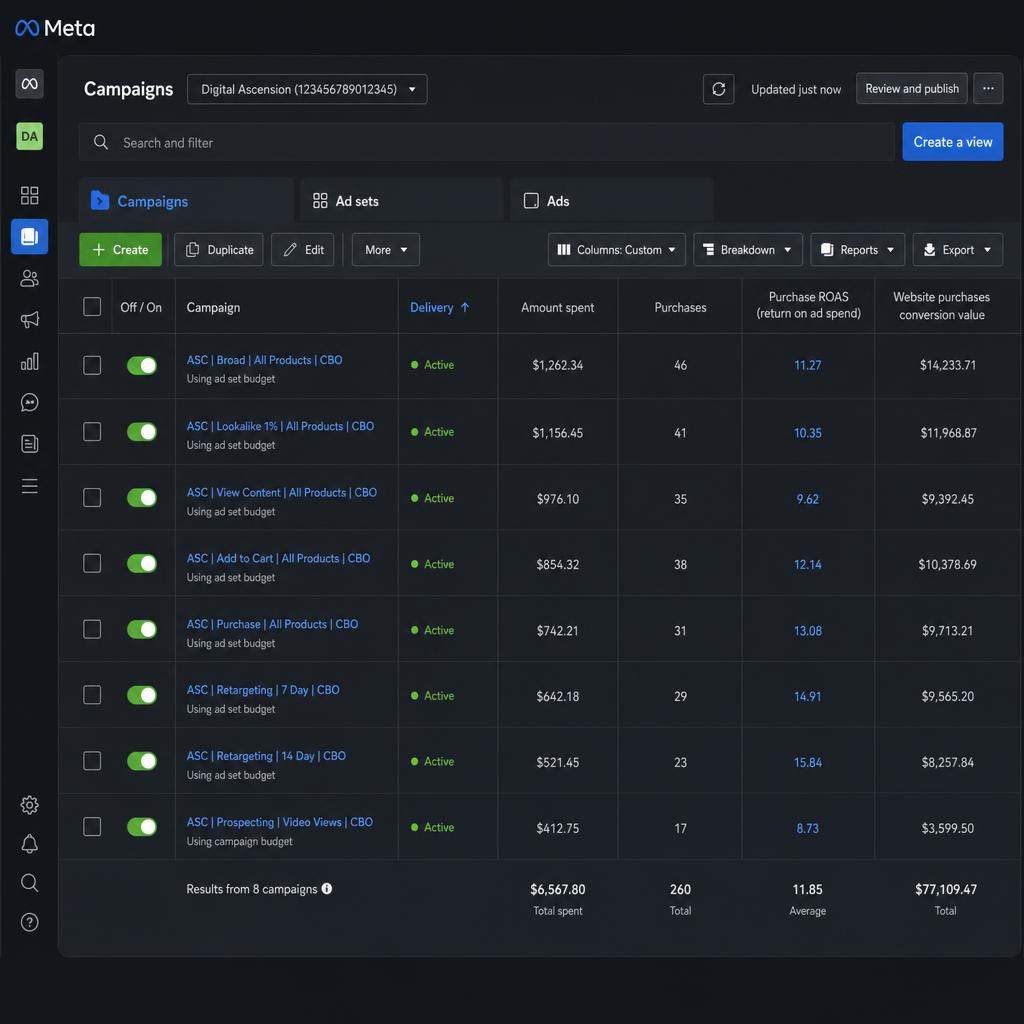The height and width of the screenshot is (1024, 1024).
Task: Open the ASC | Prospecting | Video Views link
Action: click(x=280, y=822)
